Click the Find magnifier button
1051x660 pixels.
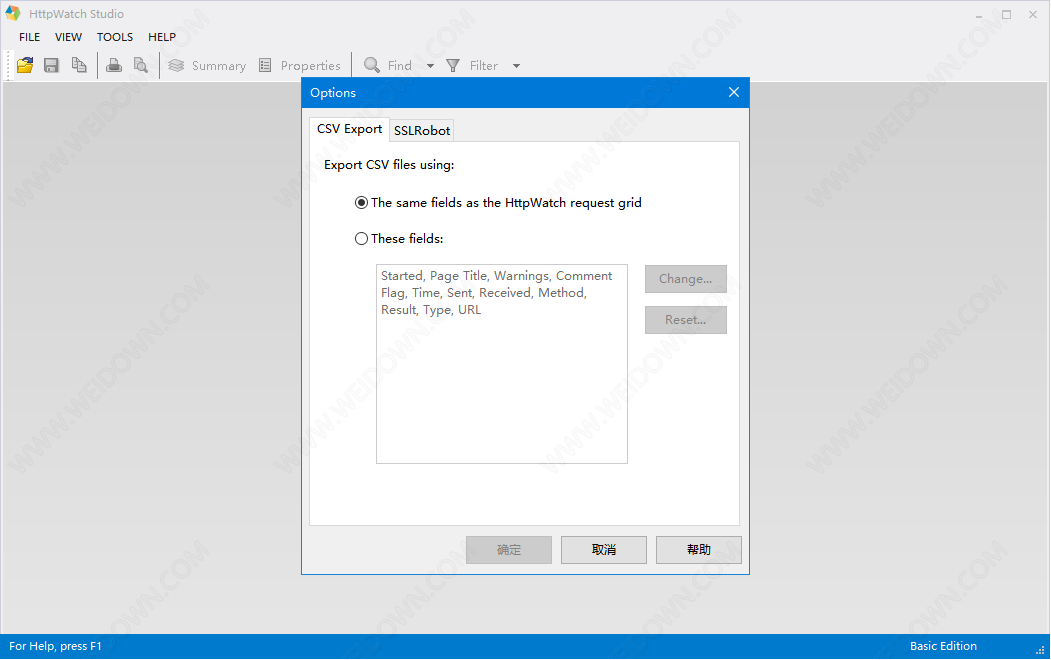[x=388, y=66]
